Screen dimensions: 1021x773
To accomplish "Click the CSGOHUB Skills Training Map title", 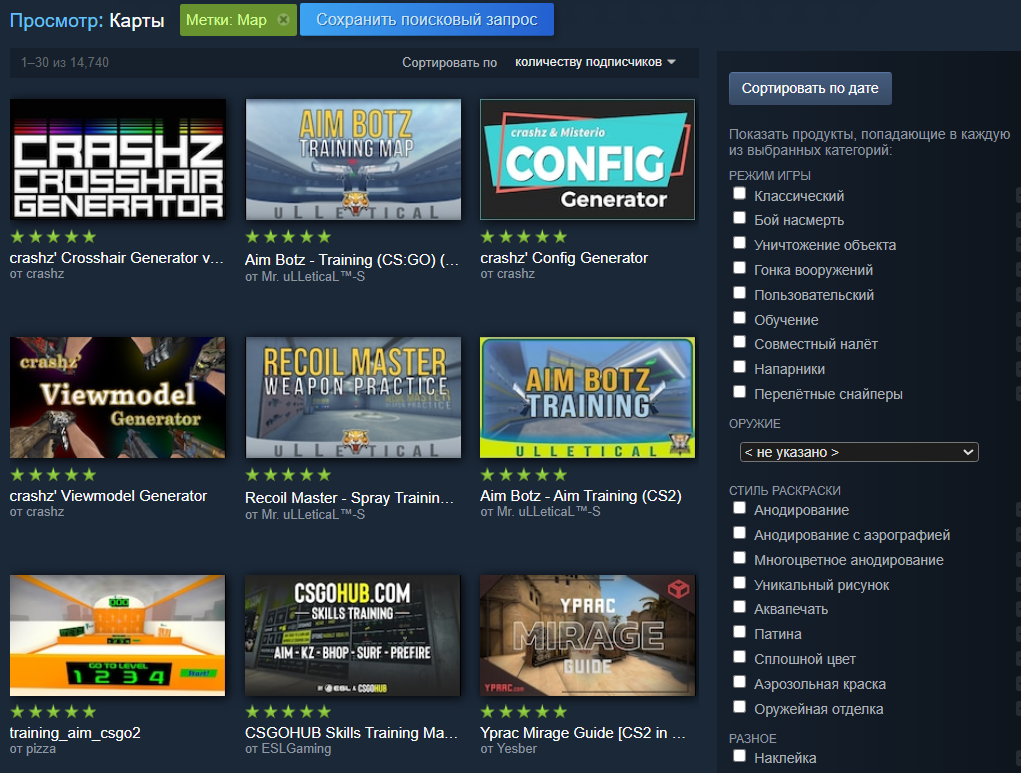I will (x=352, y=733).
